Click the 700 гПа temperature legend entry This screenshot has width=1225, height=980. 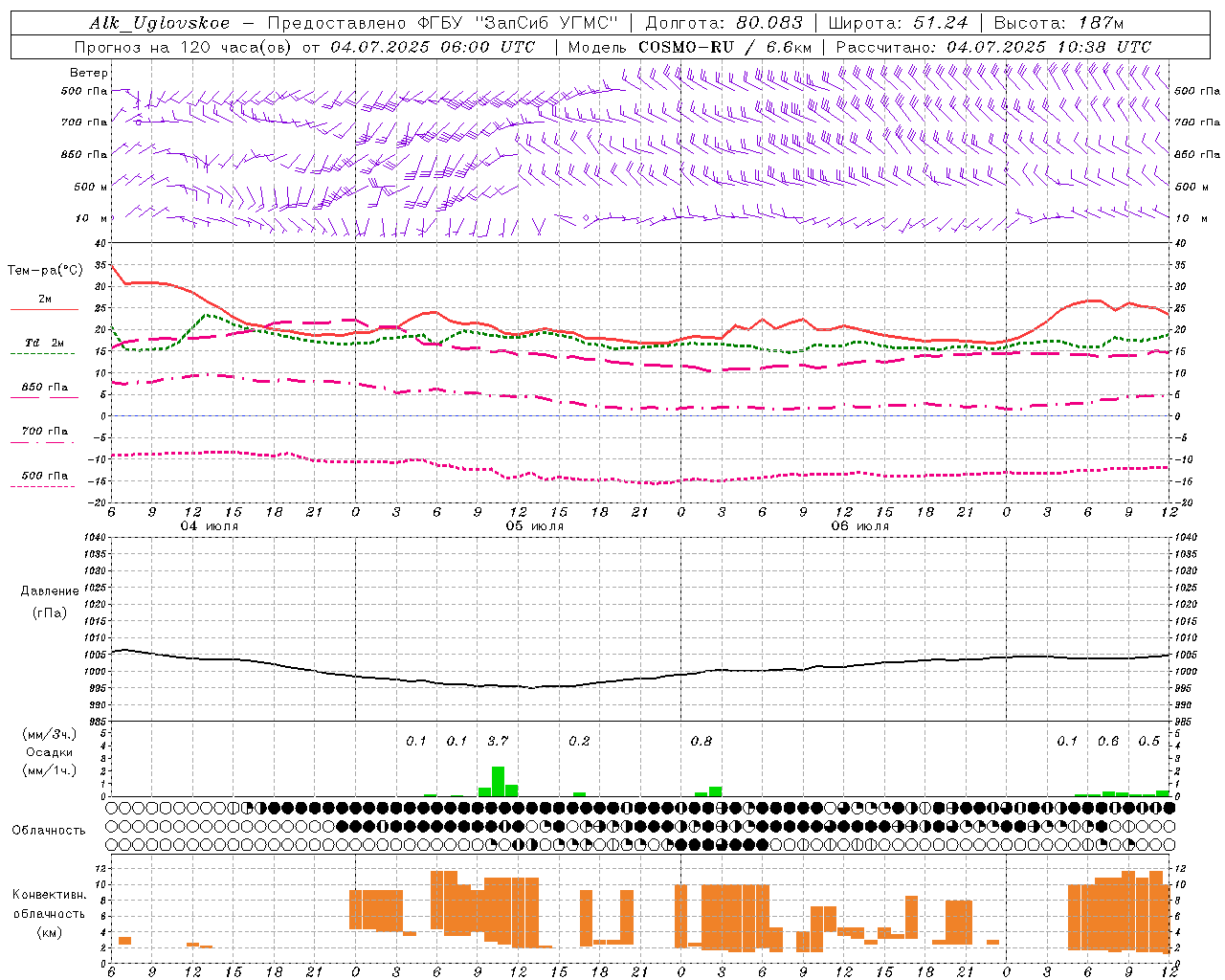(x=44, y=432)
